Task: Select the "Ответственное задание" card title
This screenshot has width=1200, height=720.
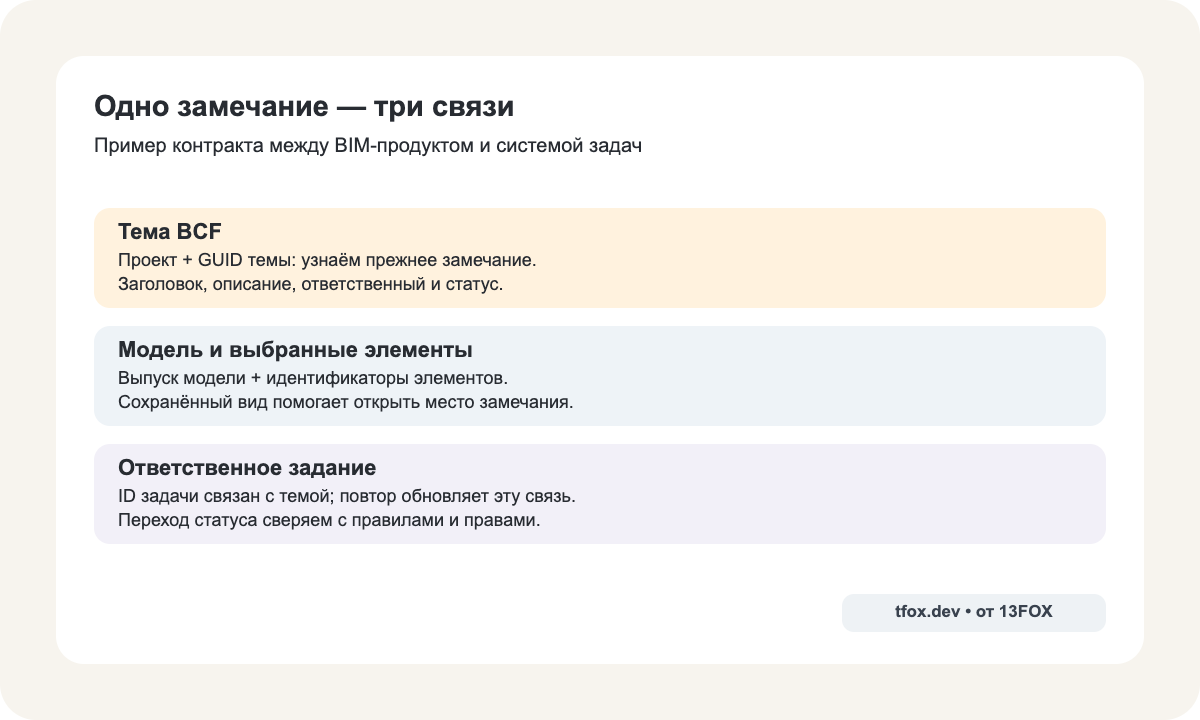Action: [x=247, y=468]
